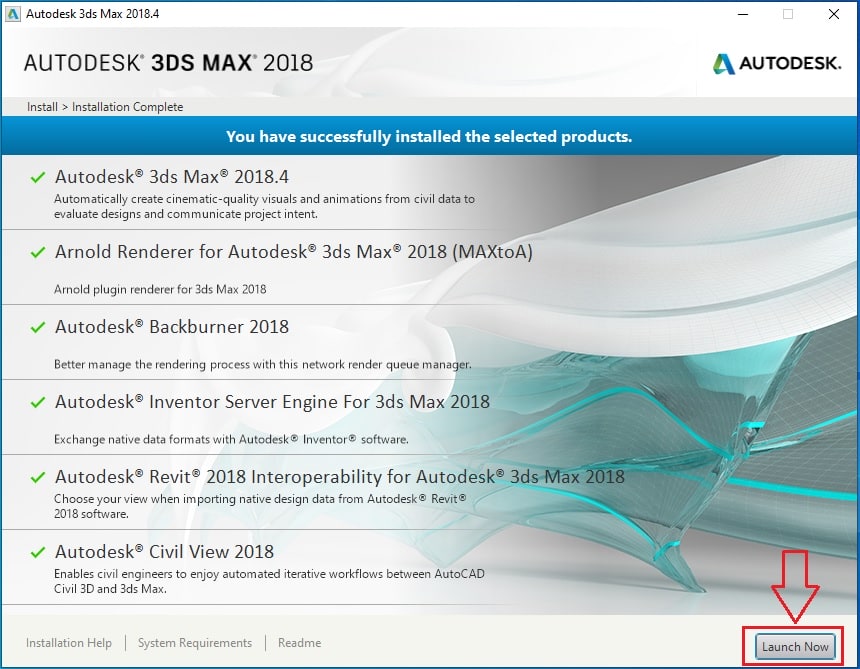Open the Readme link
This screenshot has width=860, height=669.
299,643
